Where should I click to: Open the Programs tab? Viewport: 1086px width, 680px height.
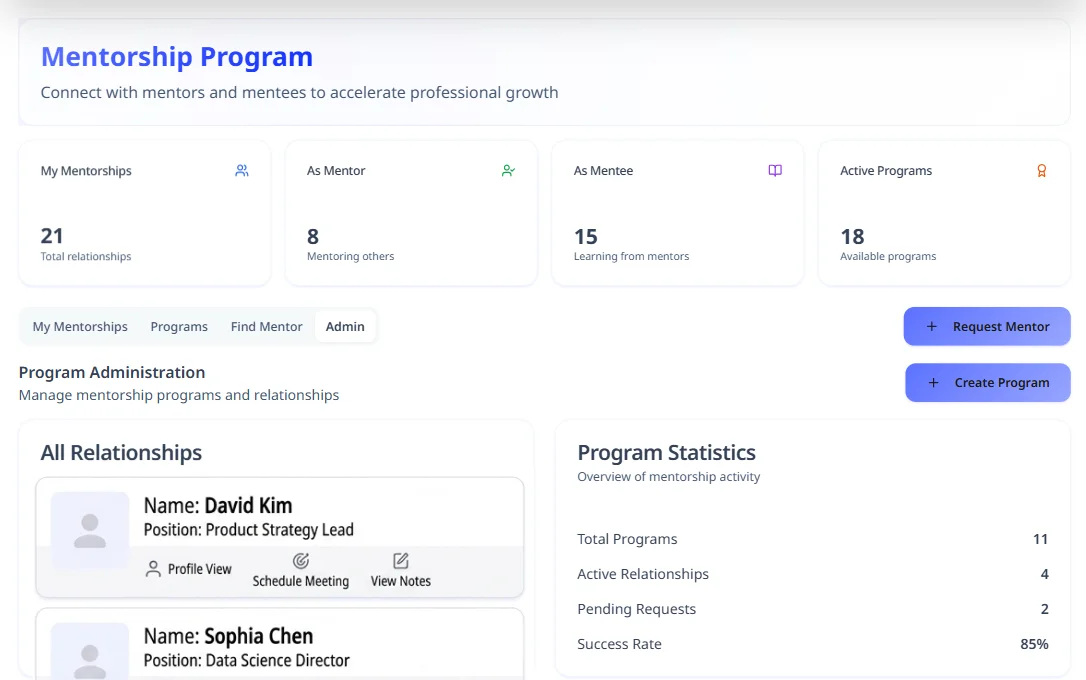click(x=179, y=326)
